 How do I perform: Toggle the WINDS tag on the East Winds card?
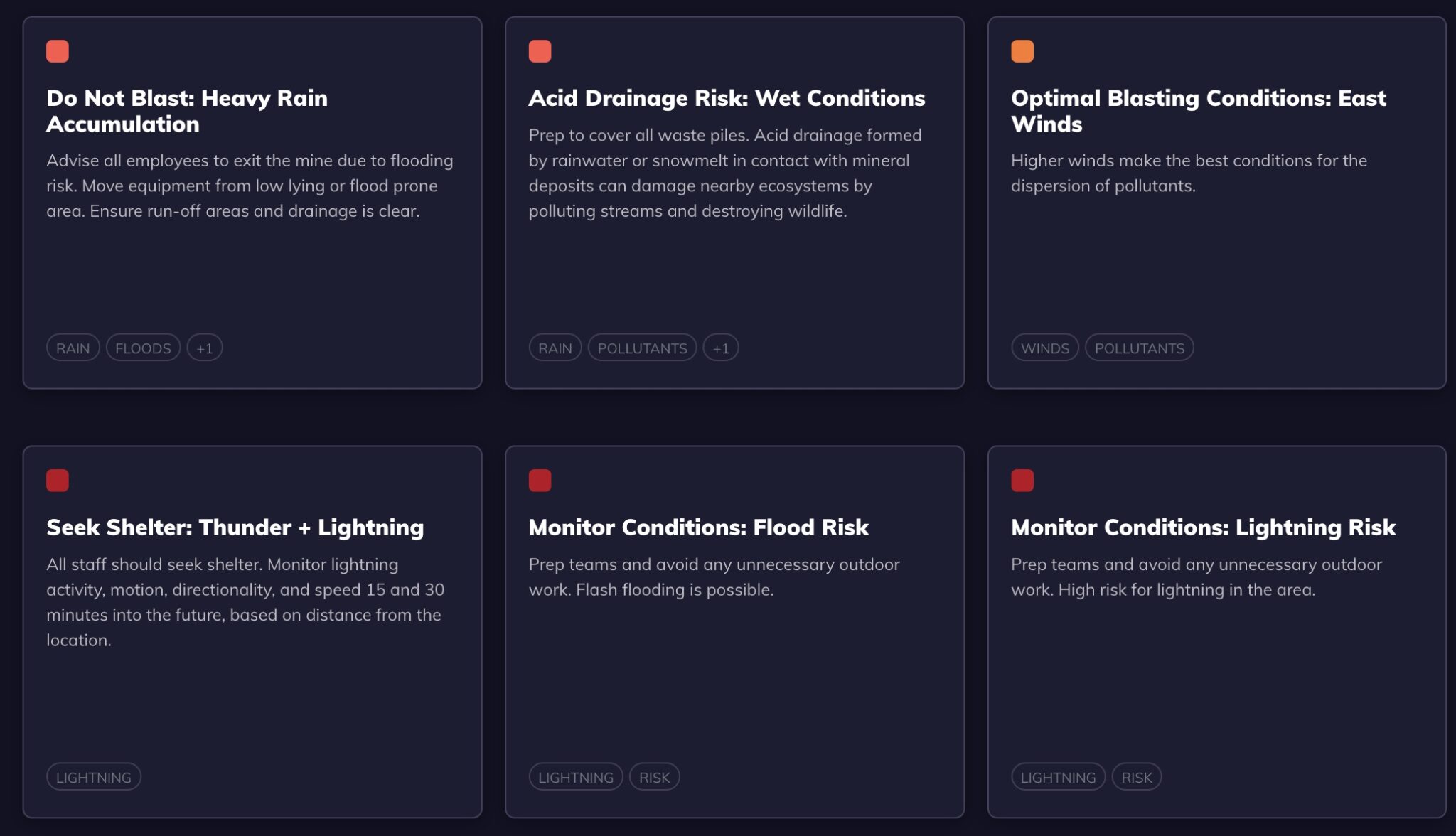(x=1044, y=348)
